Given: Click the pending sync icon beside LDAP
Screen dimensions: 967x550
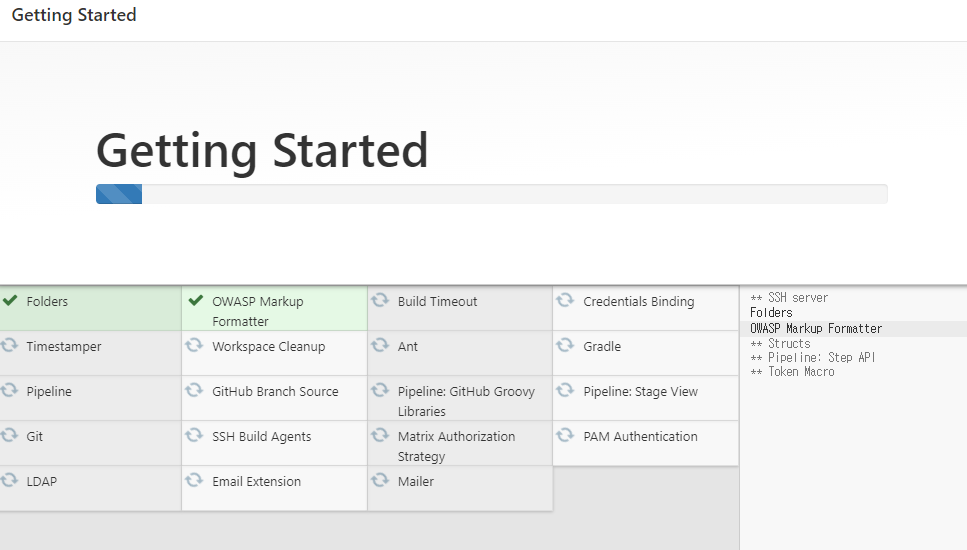Looking at the screenshot, I should coord(9,480).
